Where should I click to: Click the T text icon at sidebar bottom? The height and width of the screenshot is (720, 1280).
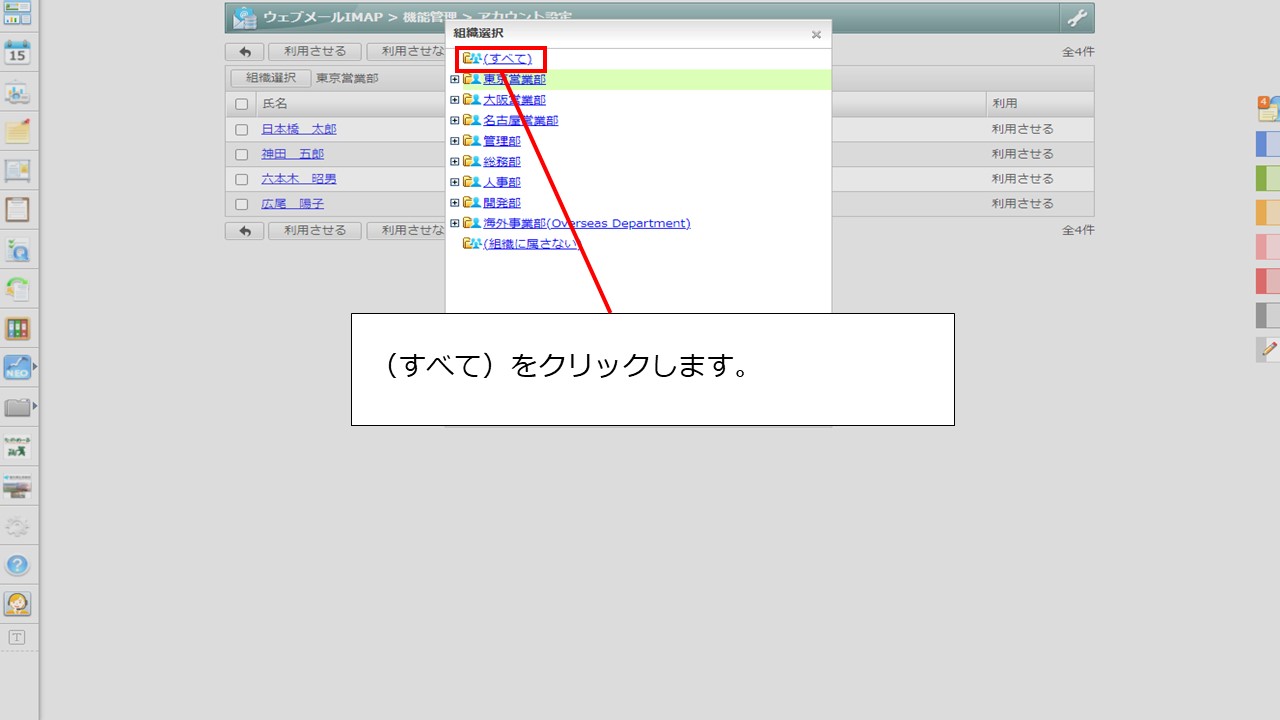pyautogui.click(x=19, y=637)
